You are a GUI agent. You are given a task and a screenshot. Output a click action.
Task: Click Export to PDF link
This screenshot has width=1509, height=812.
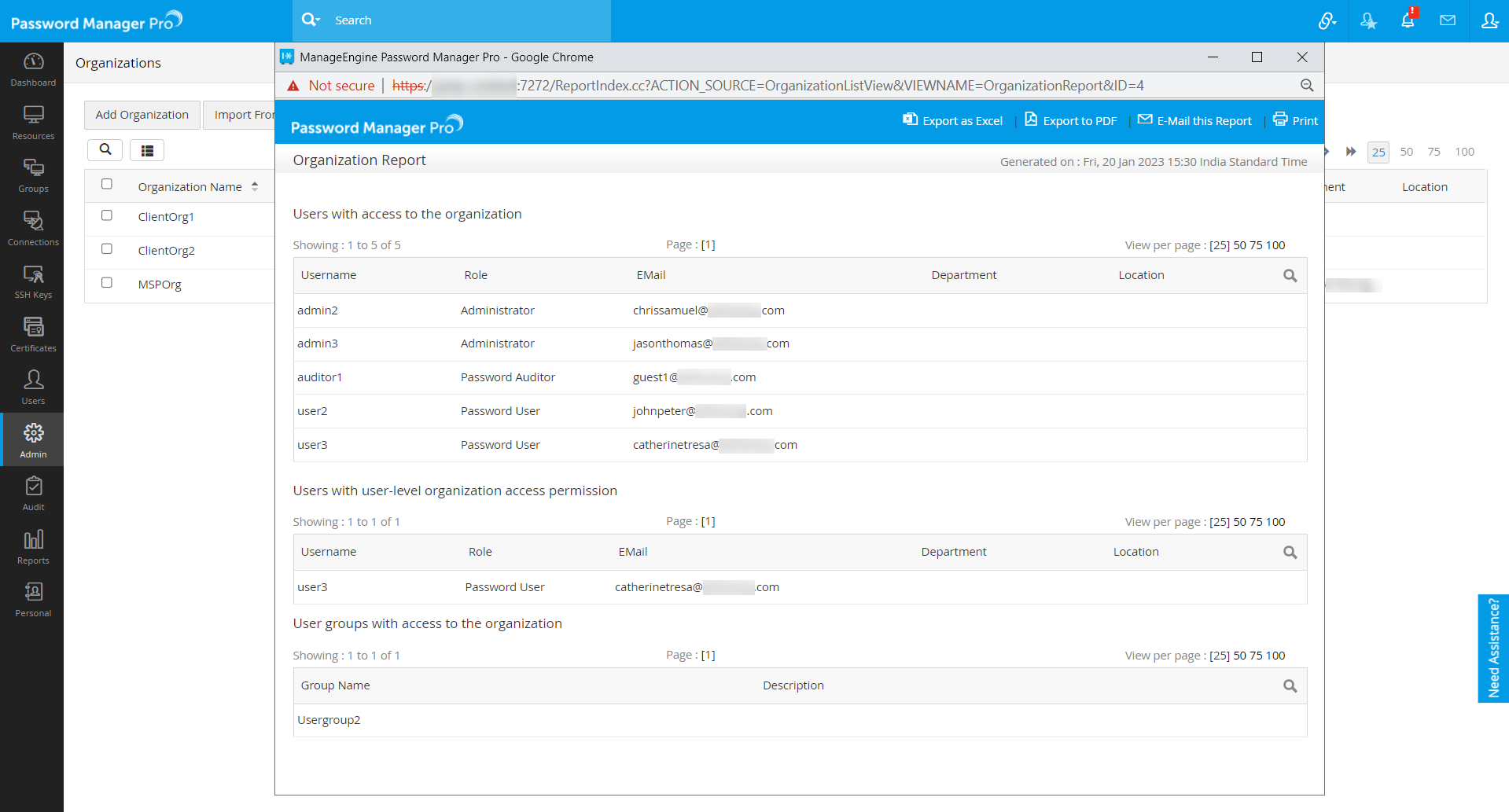(1071, 120)
